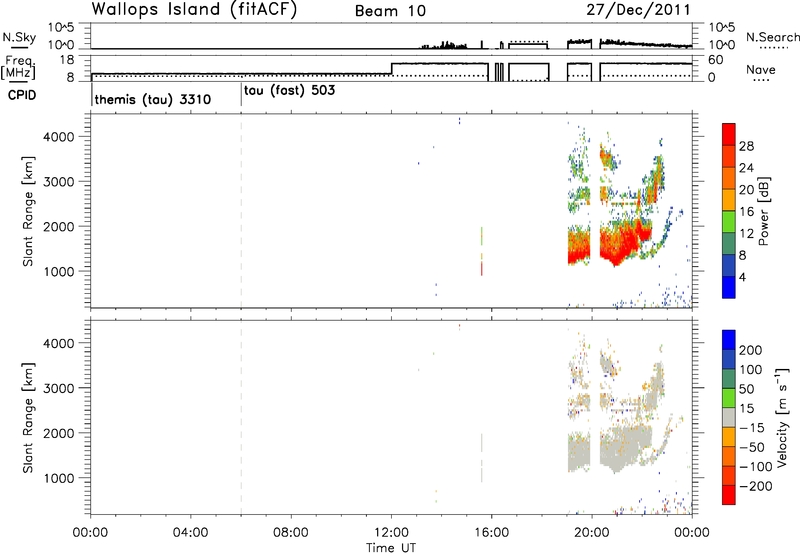Click the '08:00' time axis label
The width and height of the screenshot is (800, 554).
coord(291,533)
